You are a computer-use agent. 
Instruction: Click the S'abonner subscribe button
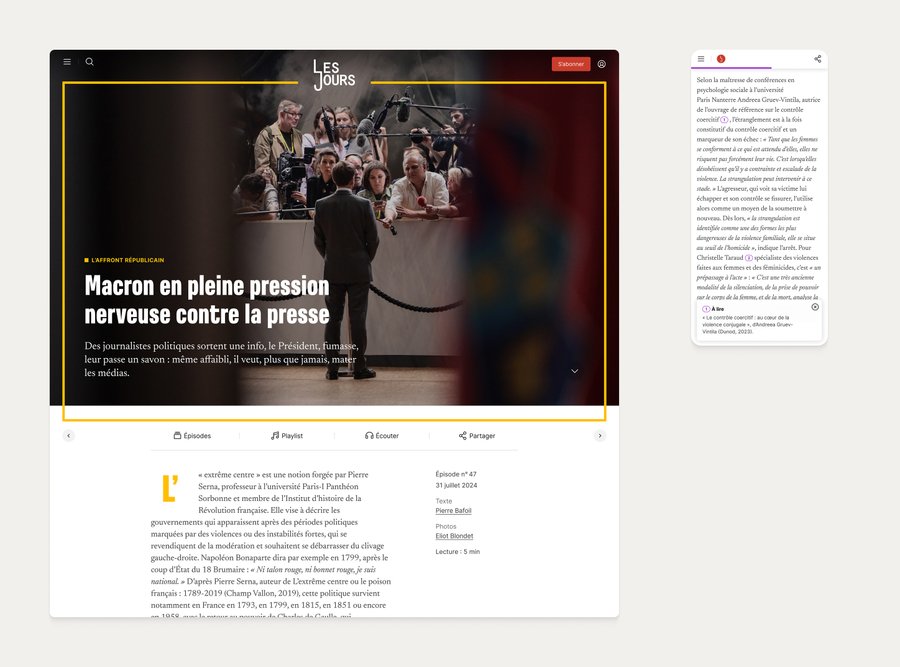pos(571,64)
